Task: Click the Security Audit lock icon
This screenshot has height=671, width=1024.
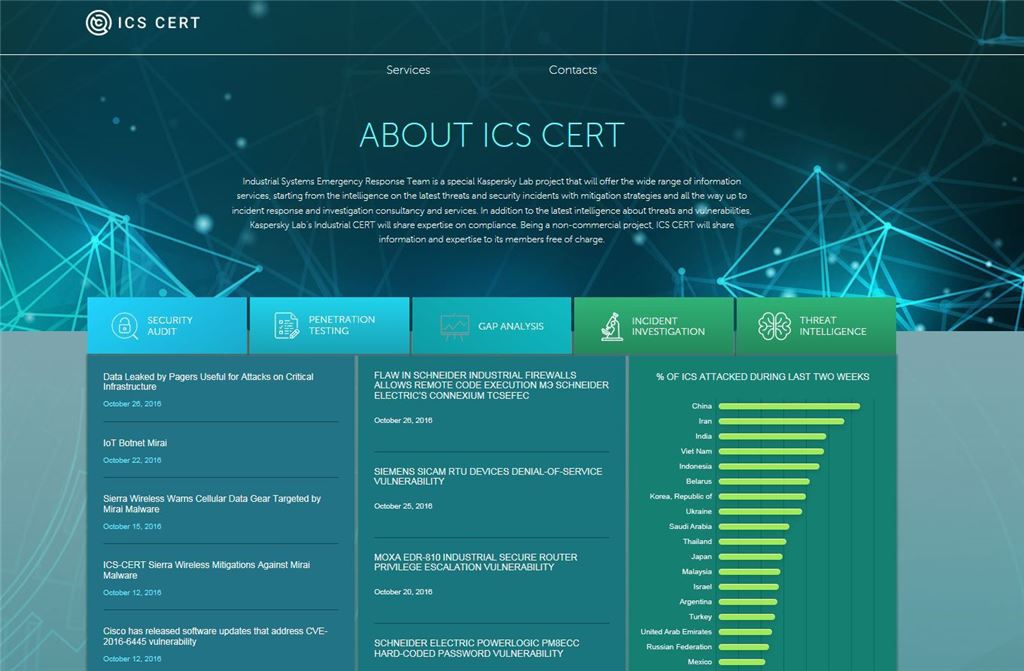Action: [x=125, y=326]
